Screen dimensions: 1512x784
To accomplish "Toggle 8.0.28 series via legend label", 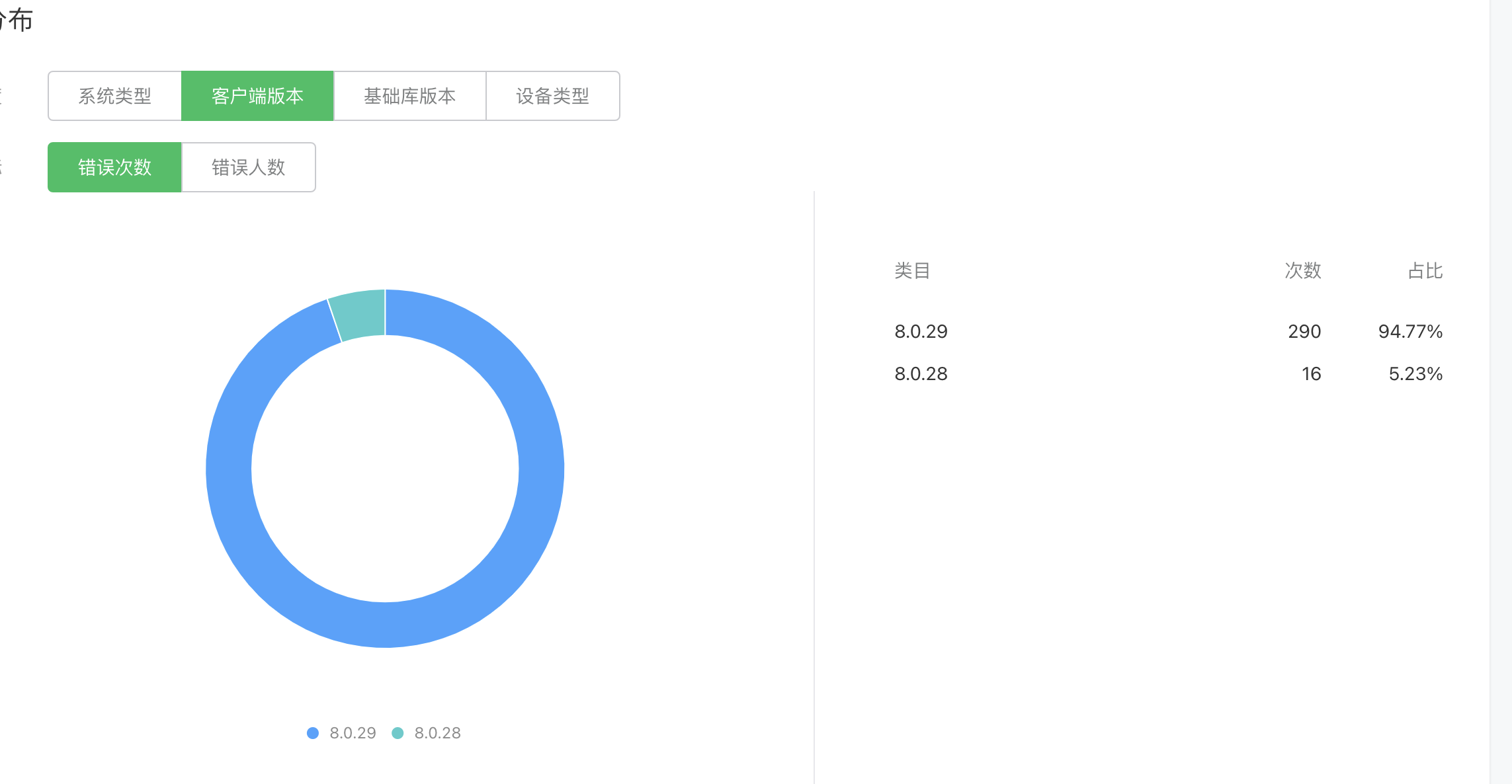I will (437, 733).
